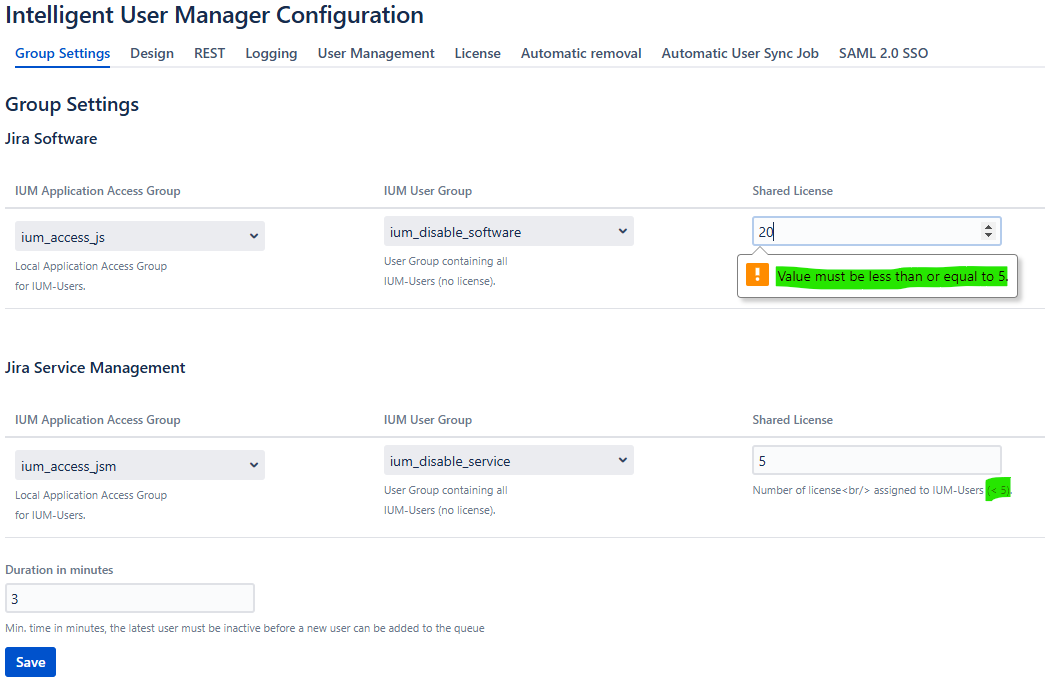
Task: Open the ium_access_js dropdown
Action: 140,237
